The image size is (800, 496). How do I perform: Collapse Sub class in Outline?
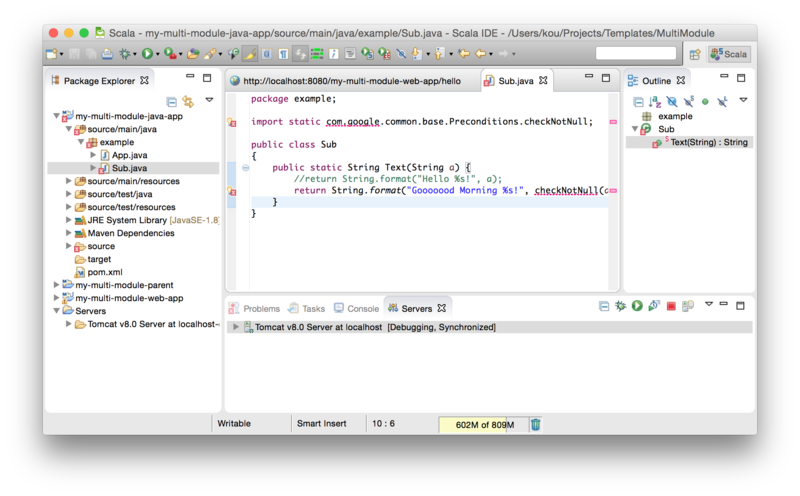coord(635,129)
